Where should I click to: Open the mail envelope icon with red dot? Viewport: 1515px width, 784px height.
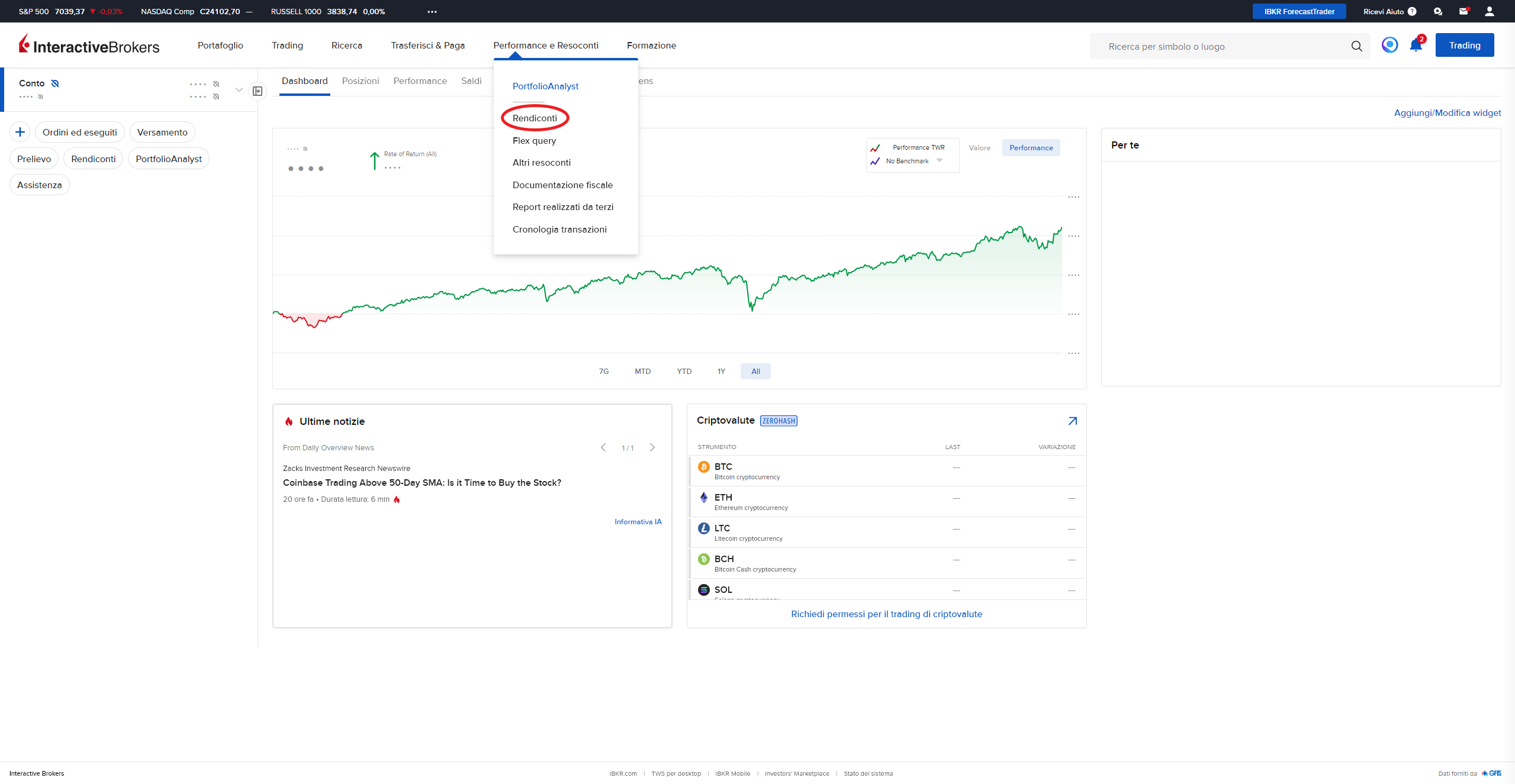1463,11
